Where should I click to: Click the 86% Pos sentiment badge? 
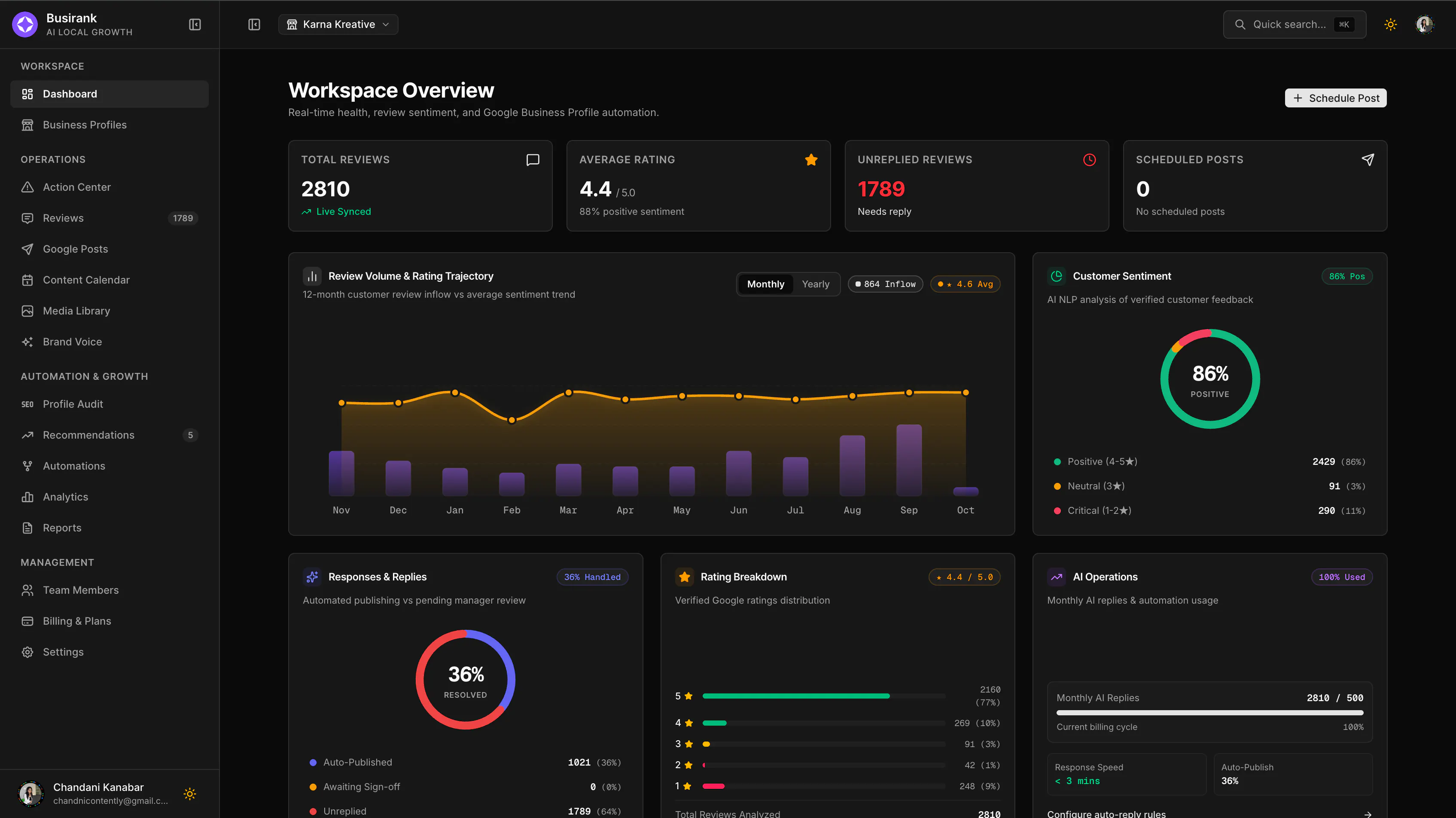[x=1346, y=276]
